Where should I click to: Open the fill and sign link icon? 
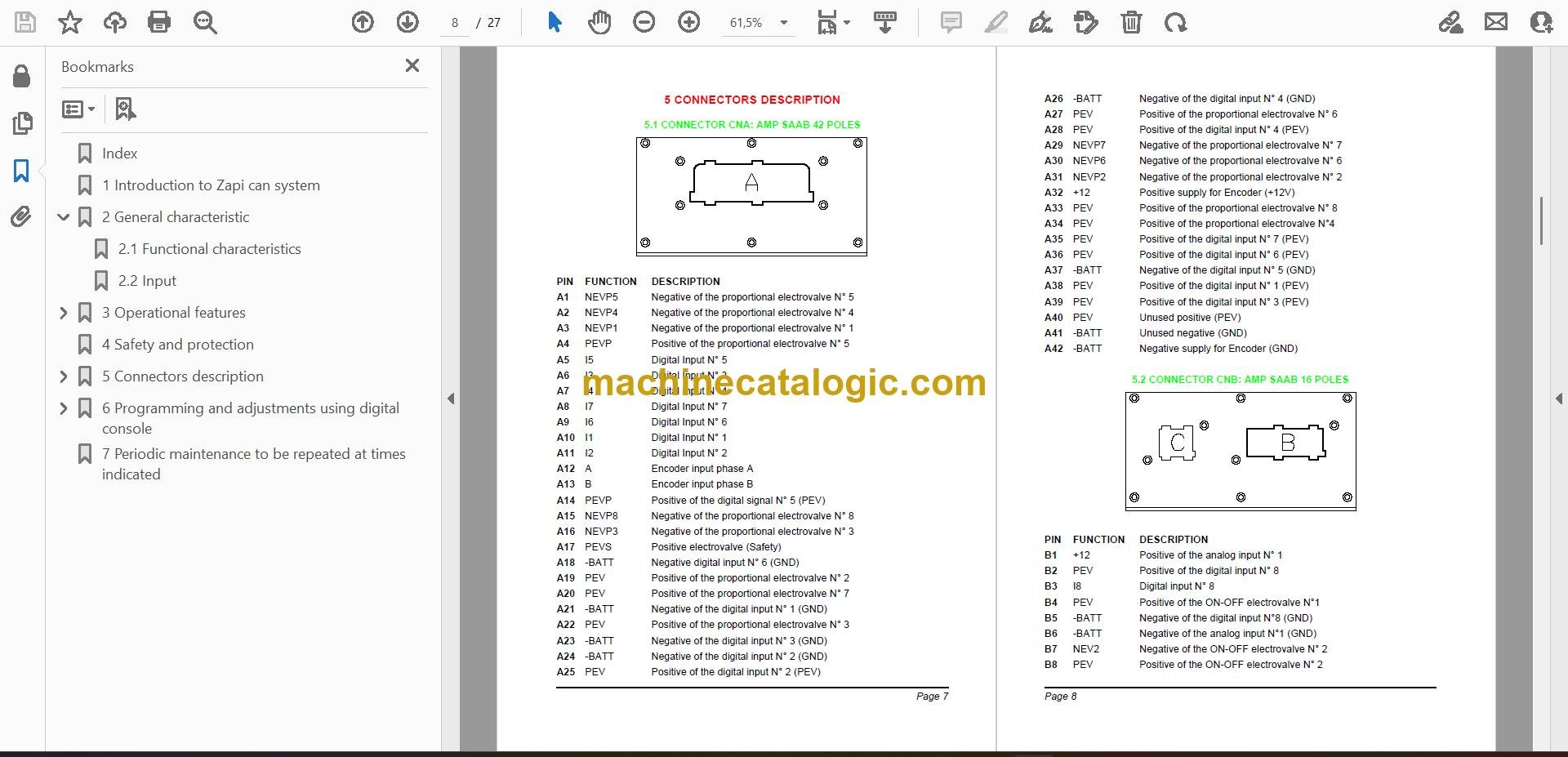tap(1451, 22)
